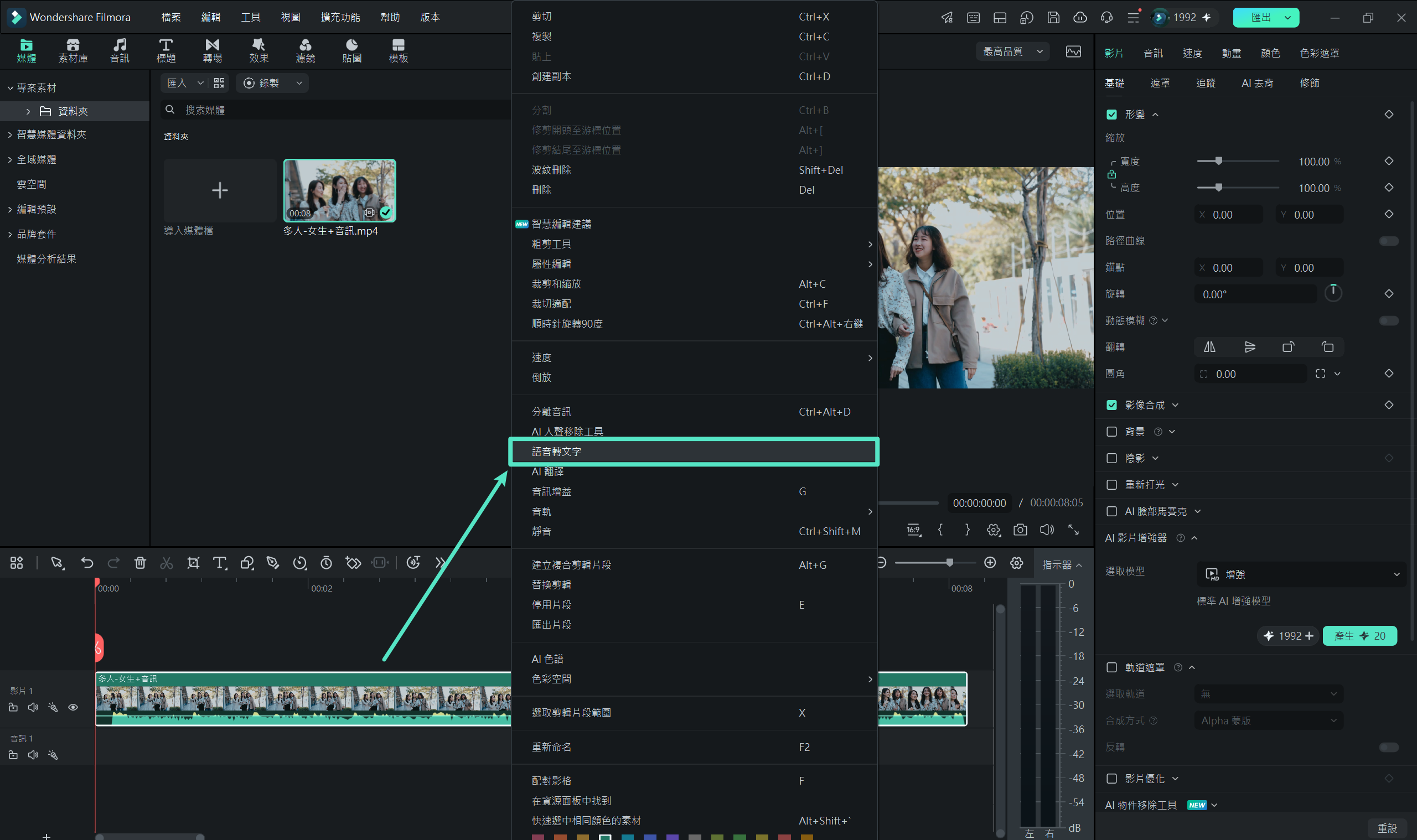The height and width of the screenshot is (840, 1417).
Task: Open the 模板 templates tool
Action: [x=398, y=50]
